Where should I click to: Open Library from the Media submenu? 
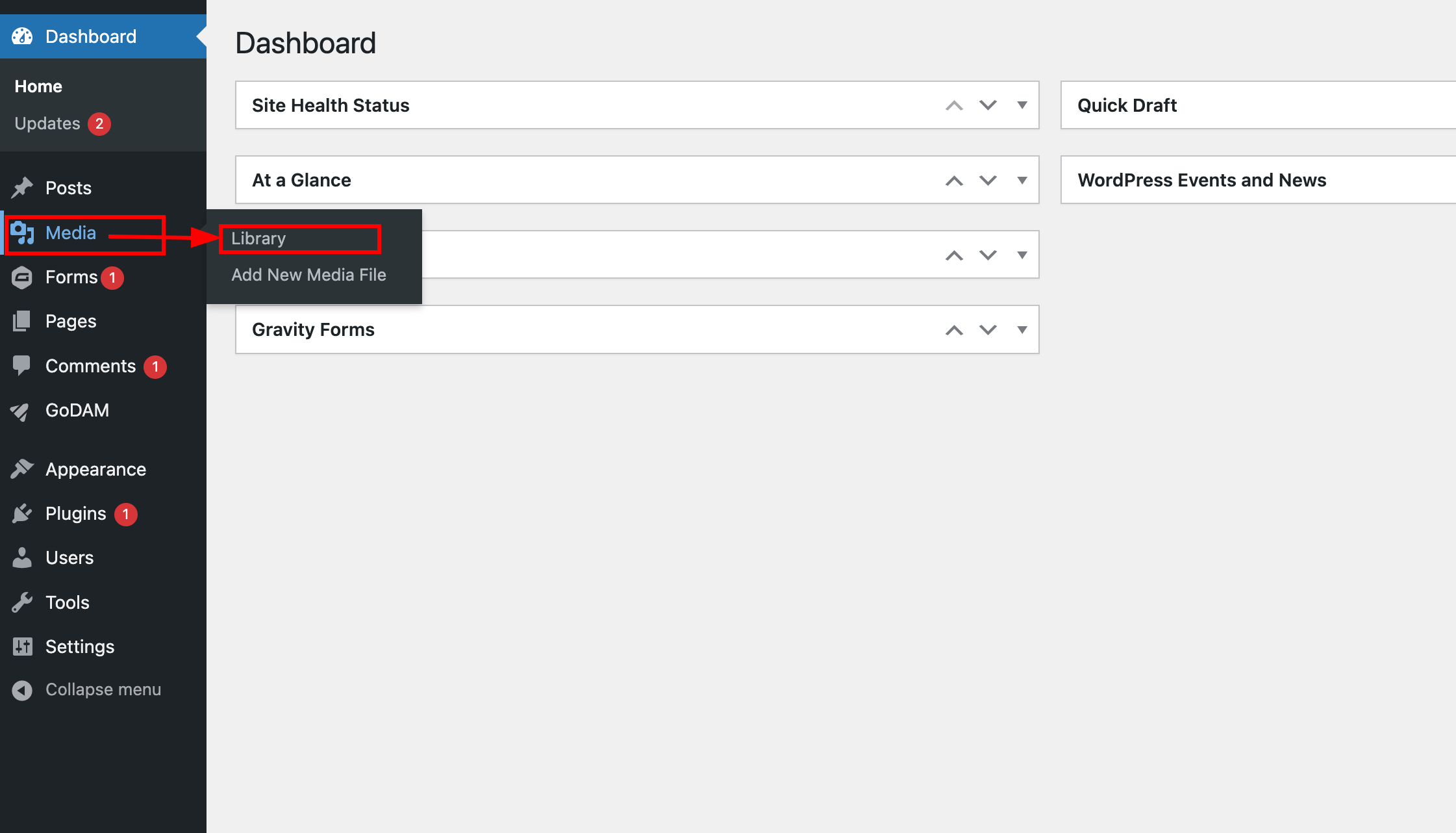pyautogui.click(x=258, y=238)
